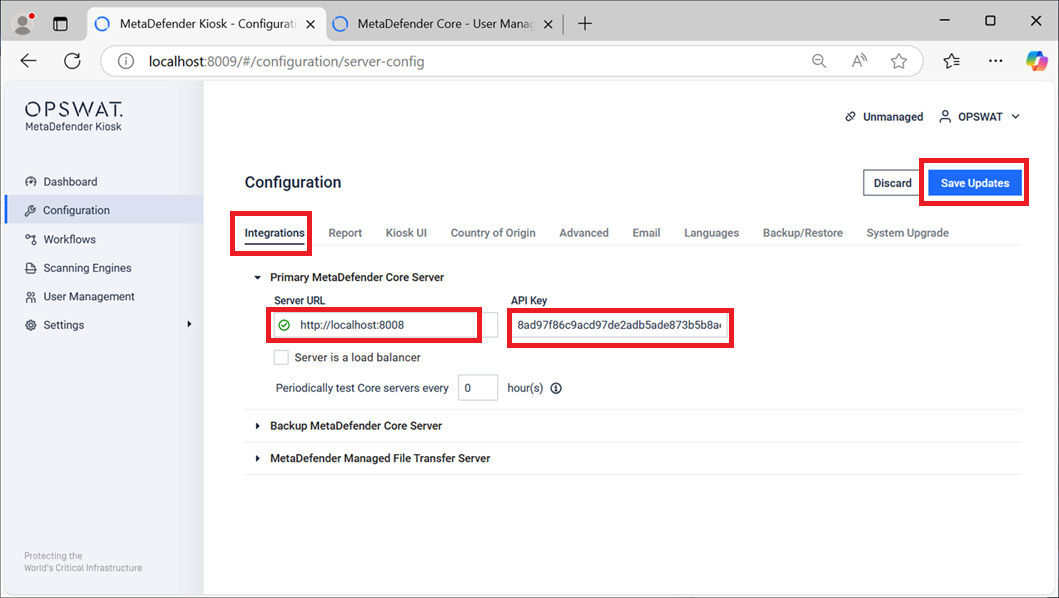Expand the Backup MetaDefender Core Server section

coord(258,426)
